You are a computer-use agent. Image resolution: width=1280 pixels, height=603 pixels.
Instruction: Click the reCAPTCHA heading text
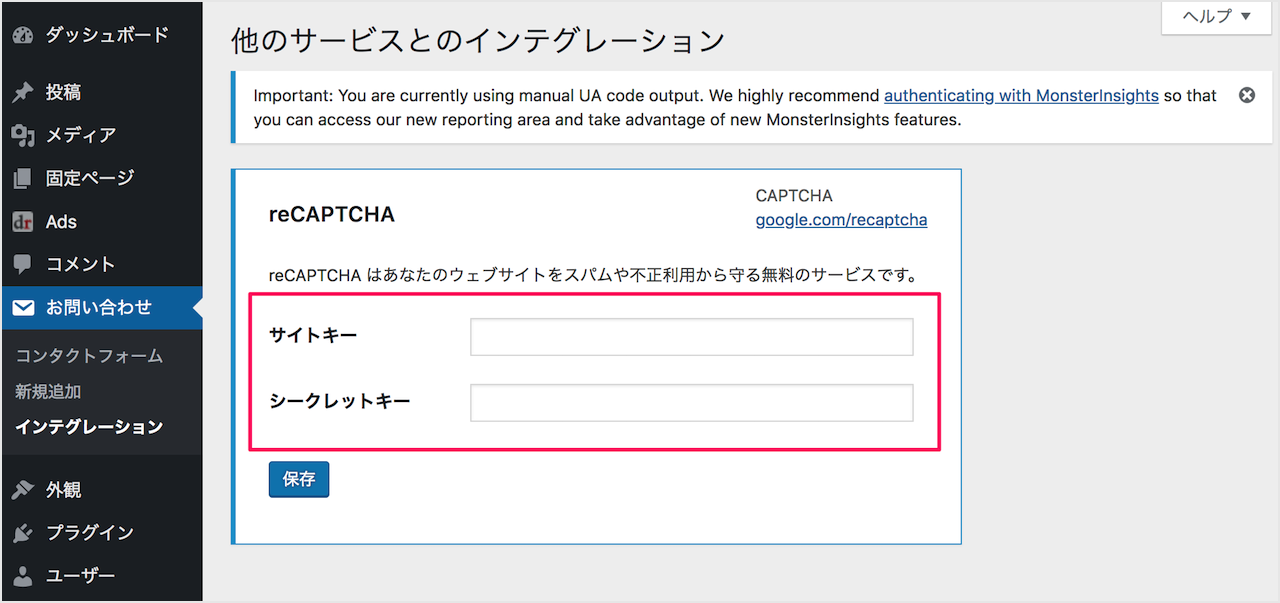(332, 215)
